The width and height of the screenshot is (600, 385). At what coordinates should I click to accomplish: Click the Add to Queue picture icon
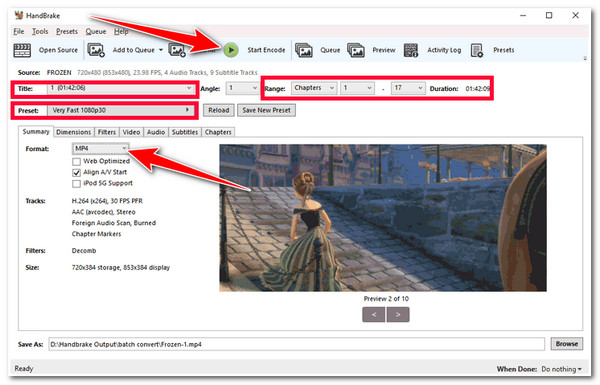pyautogui.click(x=96, y=50)
